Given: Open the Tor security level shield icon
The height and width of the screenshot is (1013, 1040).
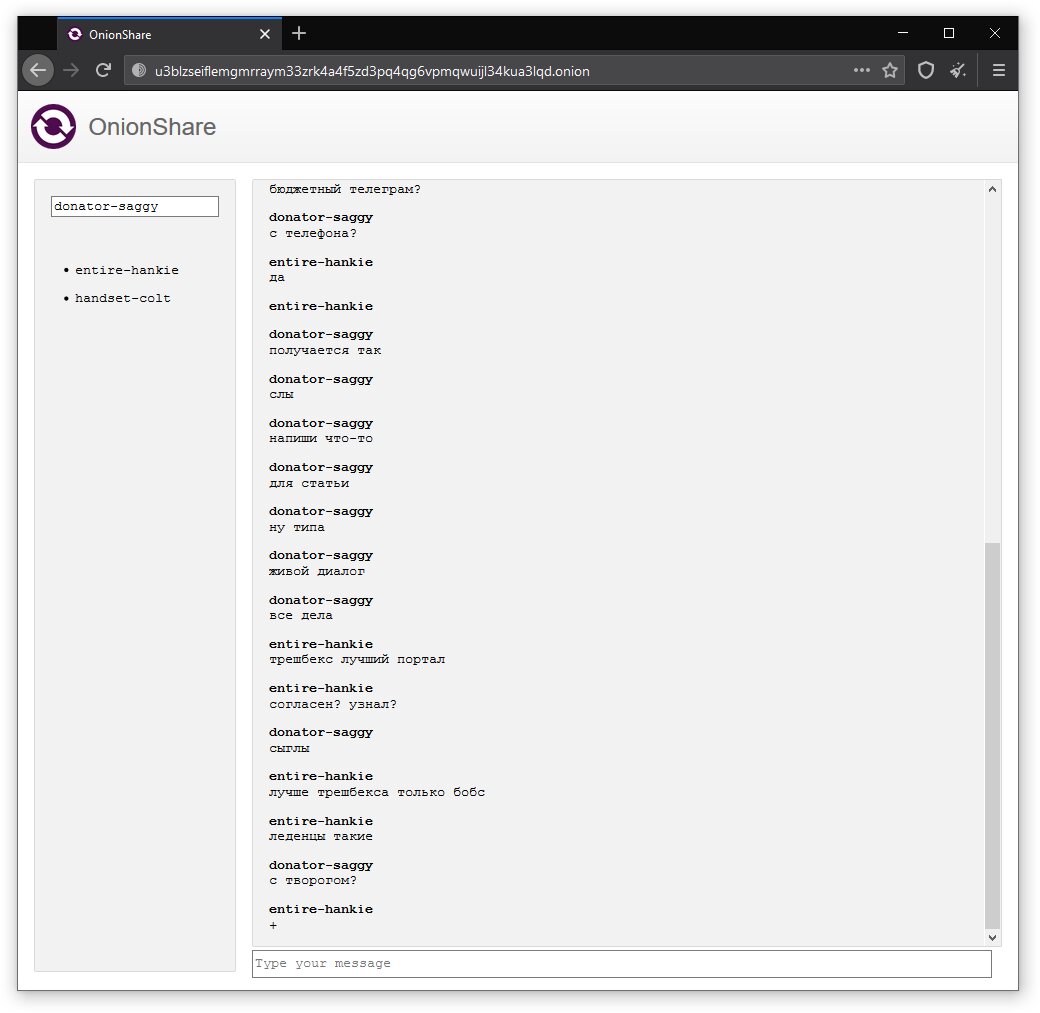Looking at the screenshot, I should coord(926,70).
